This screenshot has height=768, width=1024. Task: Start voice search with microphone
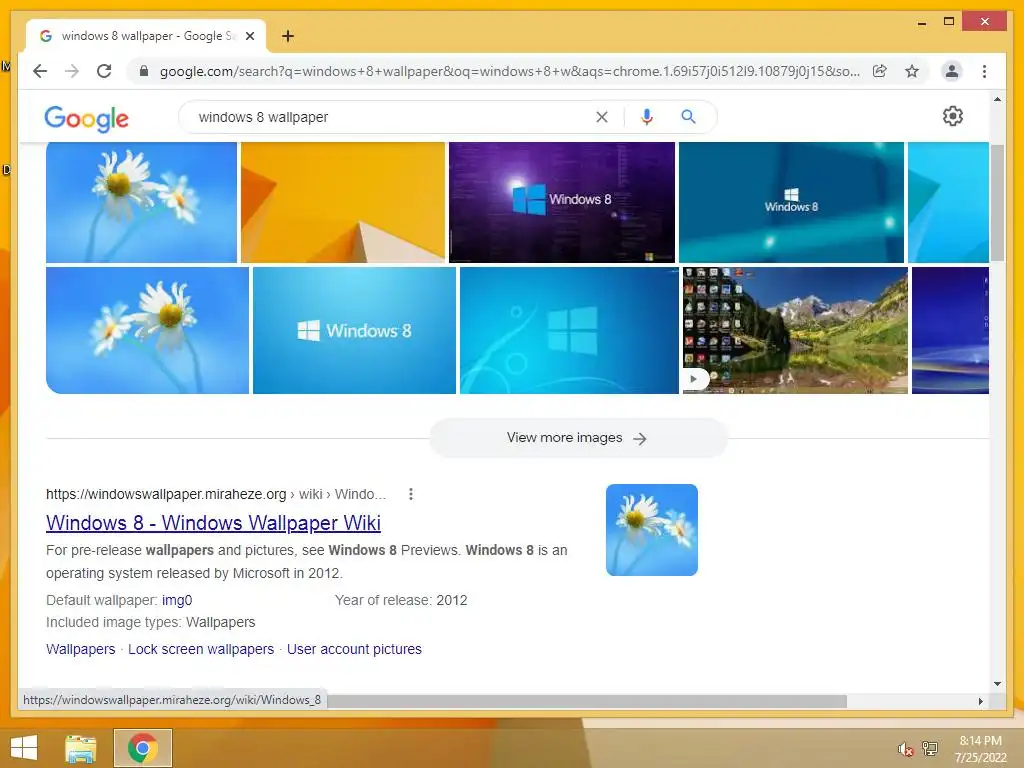point(647,117)
